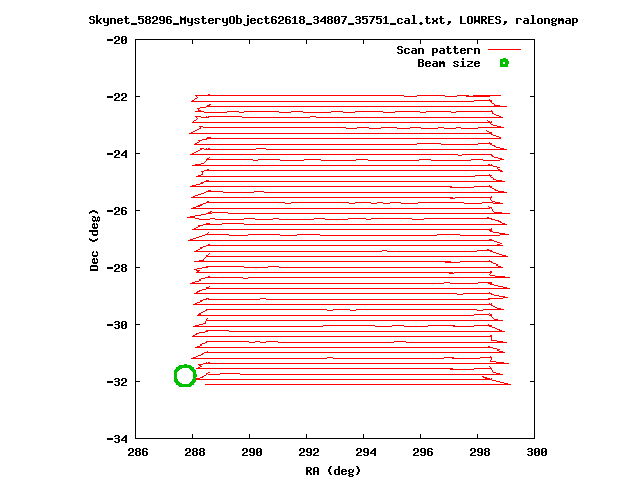The width and height of the screenshot is (640, 480).
Task: Click the -20 Dec tick label
Action: [117, 40]
